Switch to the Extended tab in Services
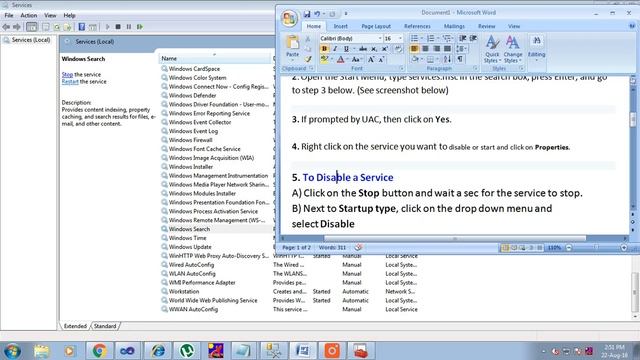 coord(75,326)
